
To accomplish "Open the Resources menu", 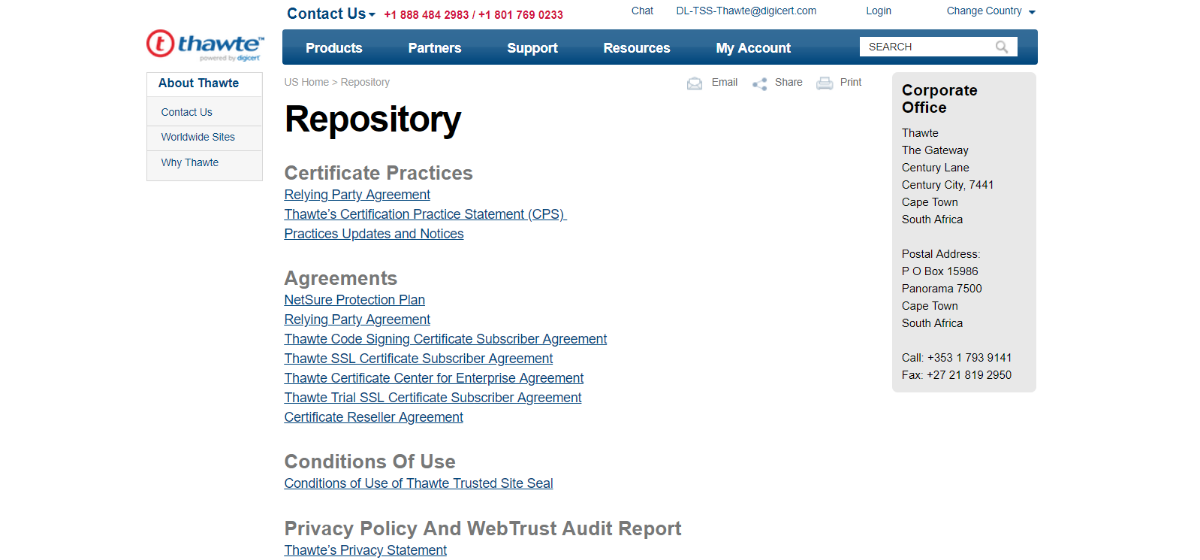I will point(637,48).
